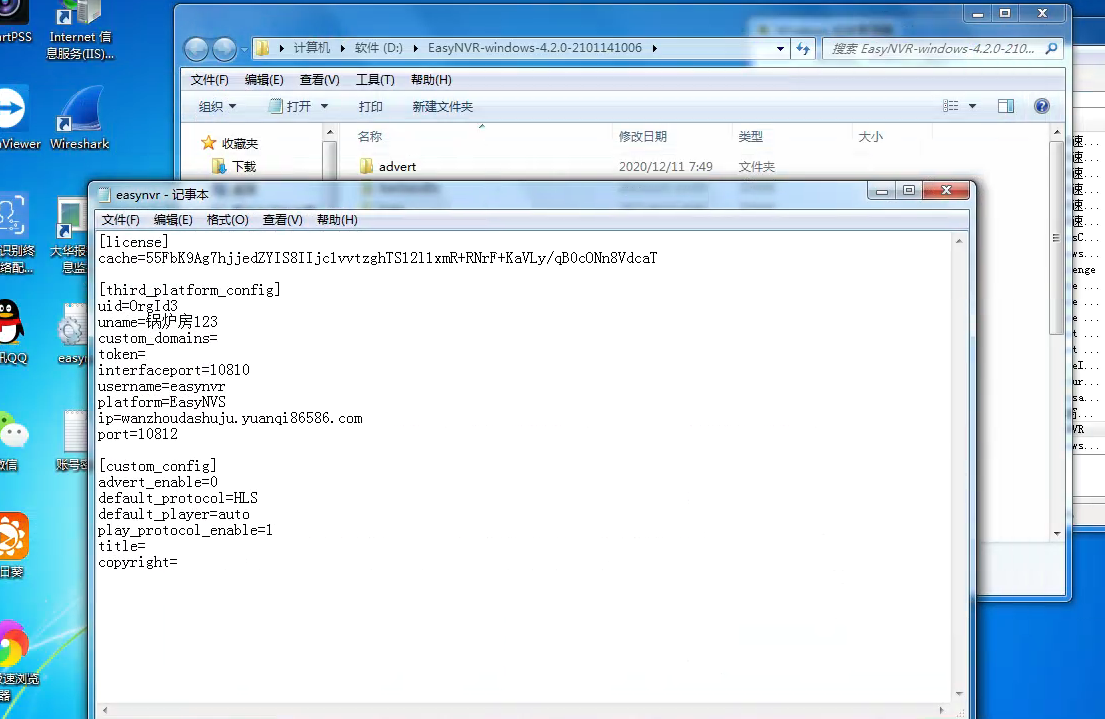Change view using the Explorer view icon
The width and height of the screenshot is (1105, 719).
(x=951, y=106)
